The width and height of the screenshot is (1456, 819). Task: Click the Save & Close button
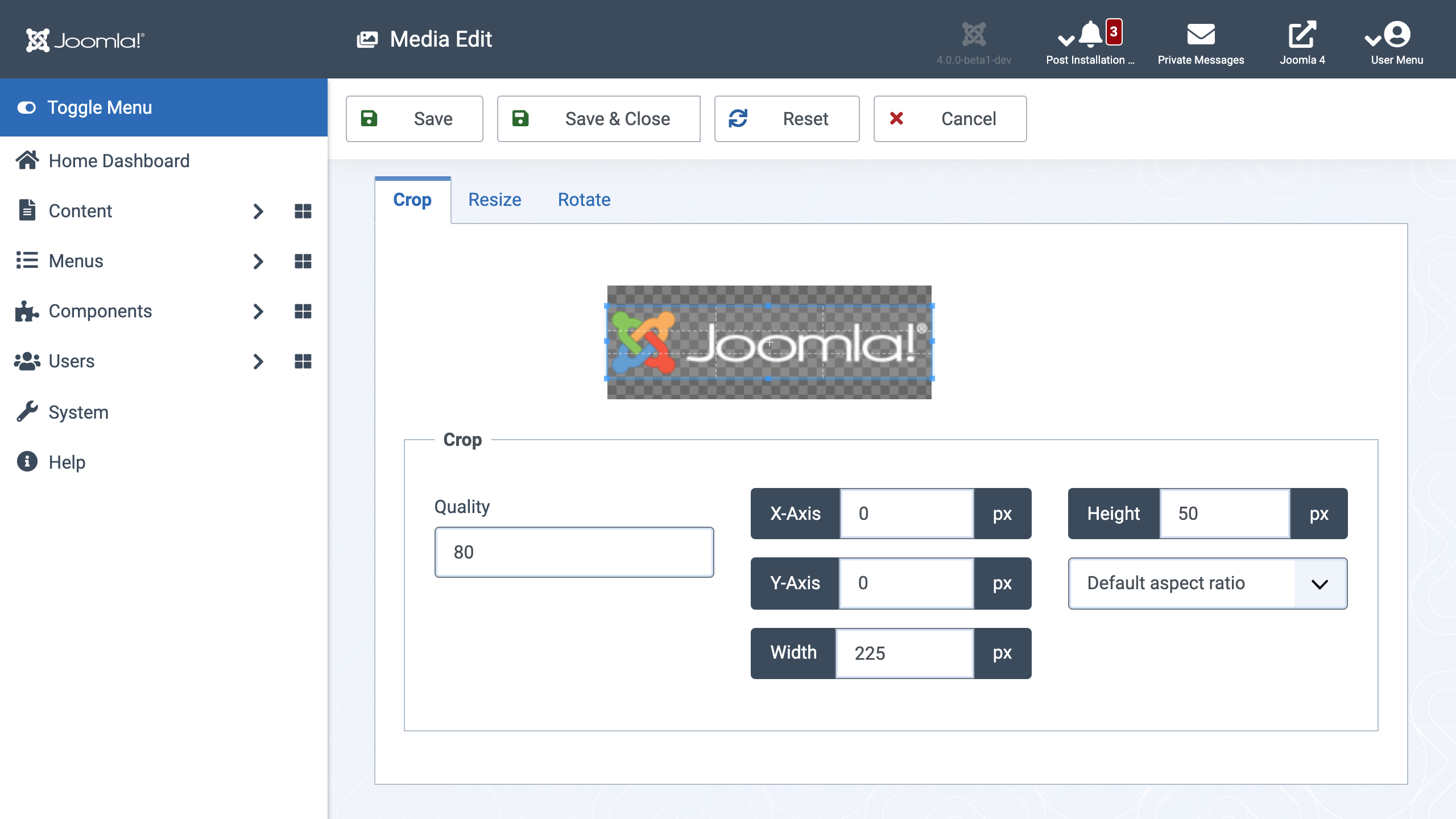[598, 118]
